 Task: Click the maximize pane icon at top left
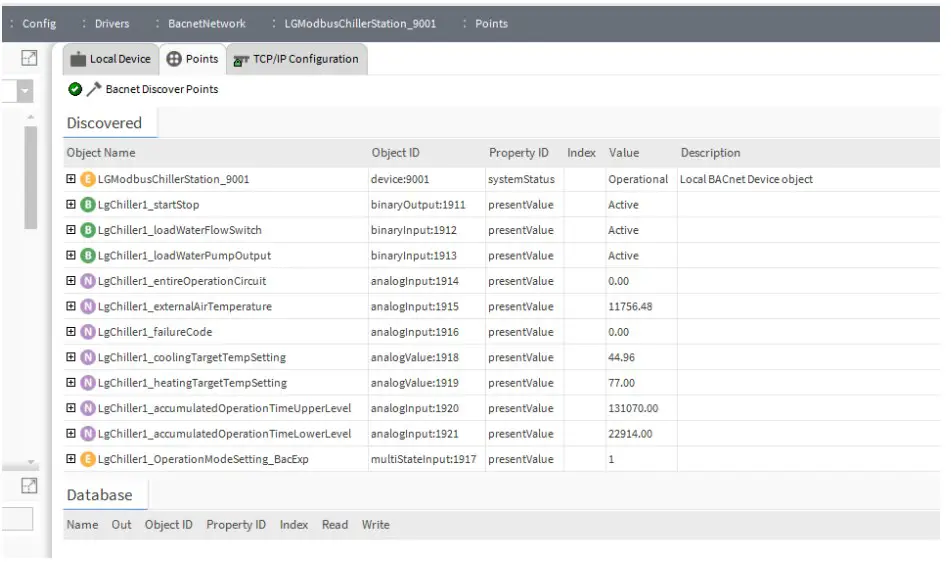pos(29,59)
